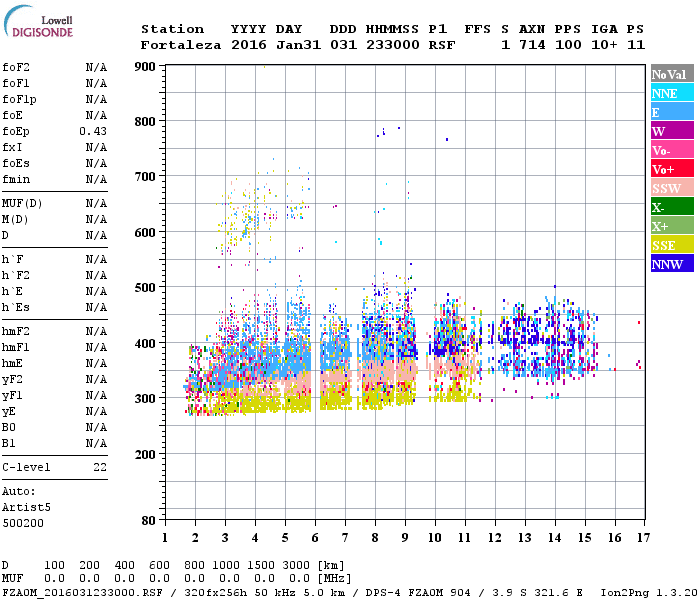Click the yE parameter label
Image resolution: width=700 pixels, height=600 pixels.
tap(8, 412)
